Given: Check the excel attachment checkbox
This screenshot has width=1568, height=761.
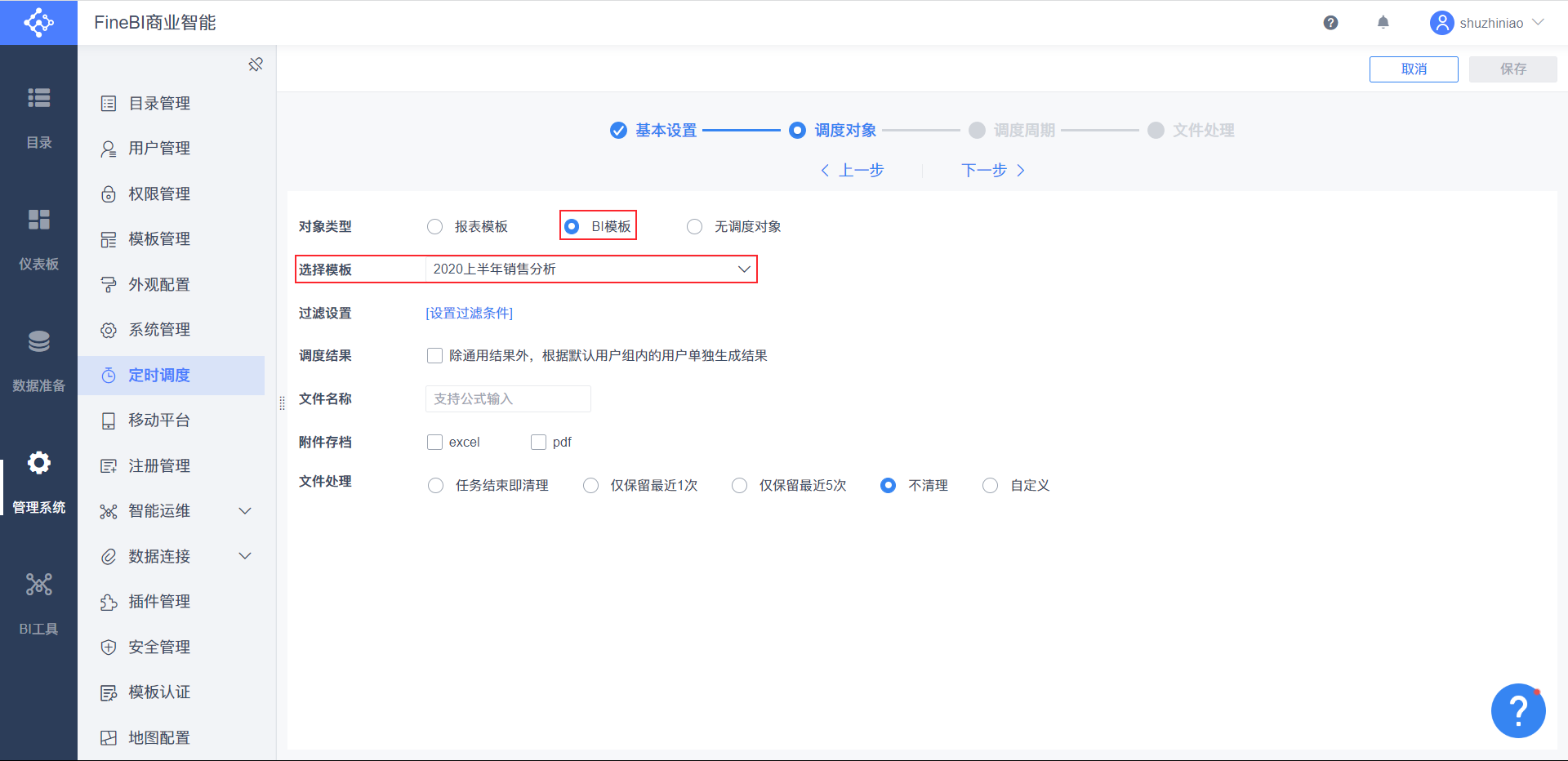Looking at the screenshot, I should 435,442.
